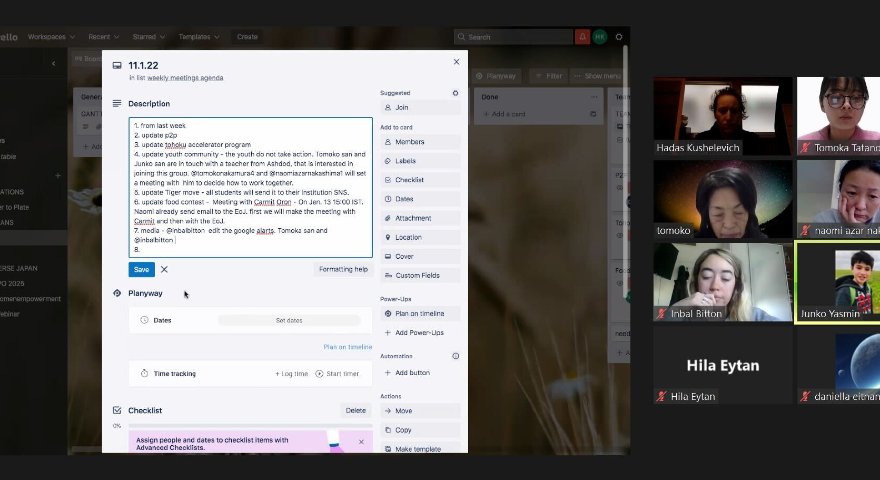Collapse the left sidebar chevron
880x480 pixels.
pyautogui.click(x=54, y=64)
